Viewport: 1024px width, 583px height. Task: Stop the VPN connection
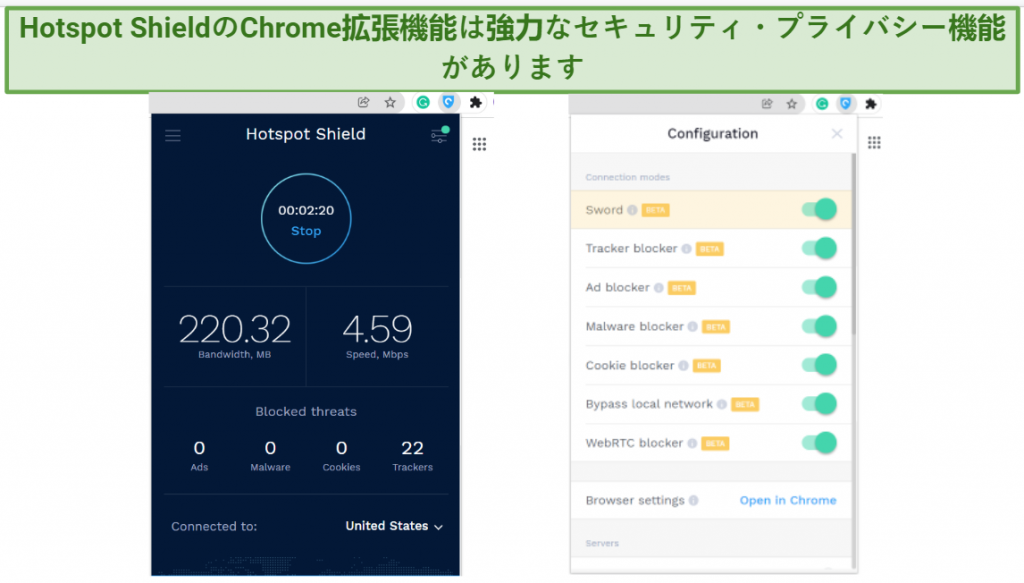coord(306,231)
